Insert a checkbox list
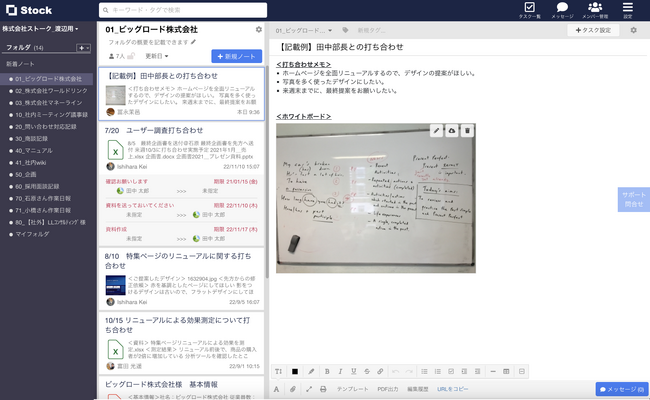 451,371
